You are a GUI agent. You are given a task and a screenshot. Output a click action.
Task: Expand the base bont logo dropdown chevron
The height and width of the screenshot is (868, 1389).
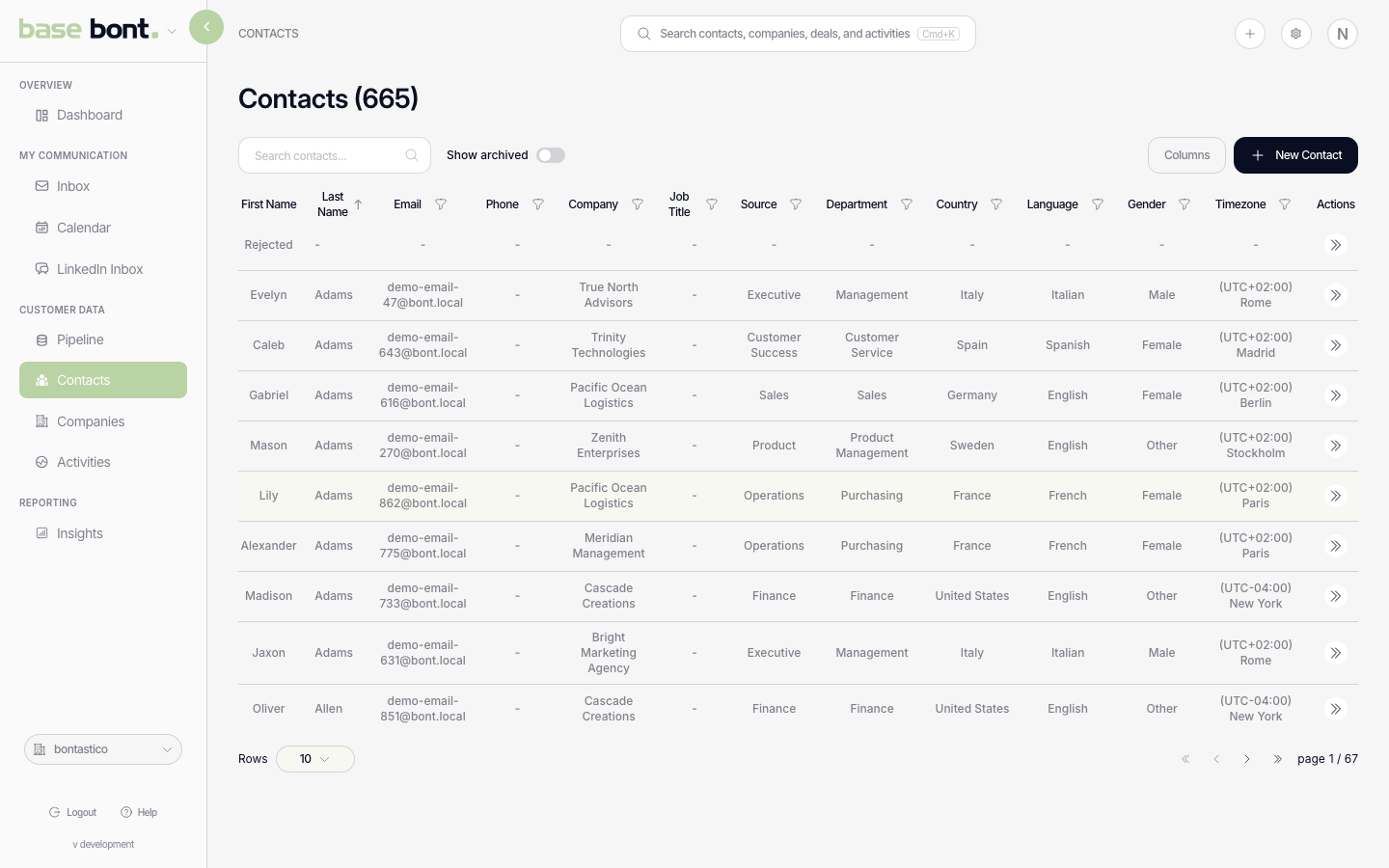point(172,32)
